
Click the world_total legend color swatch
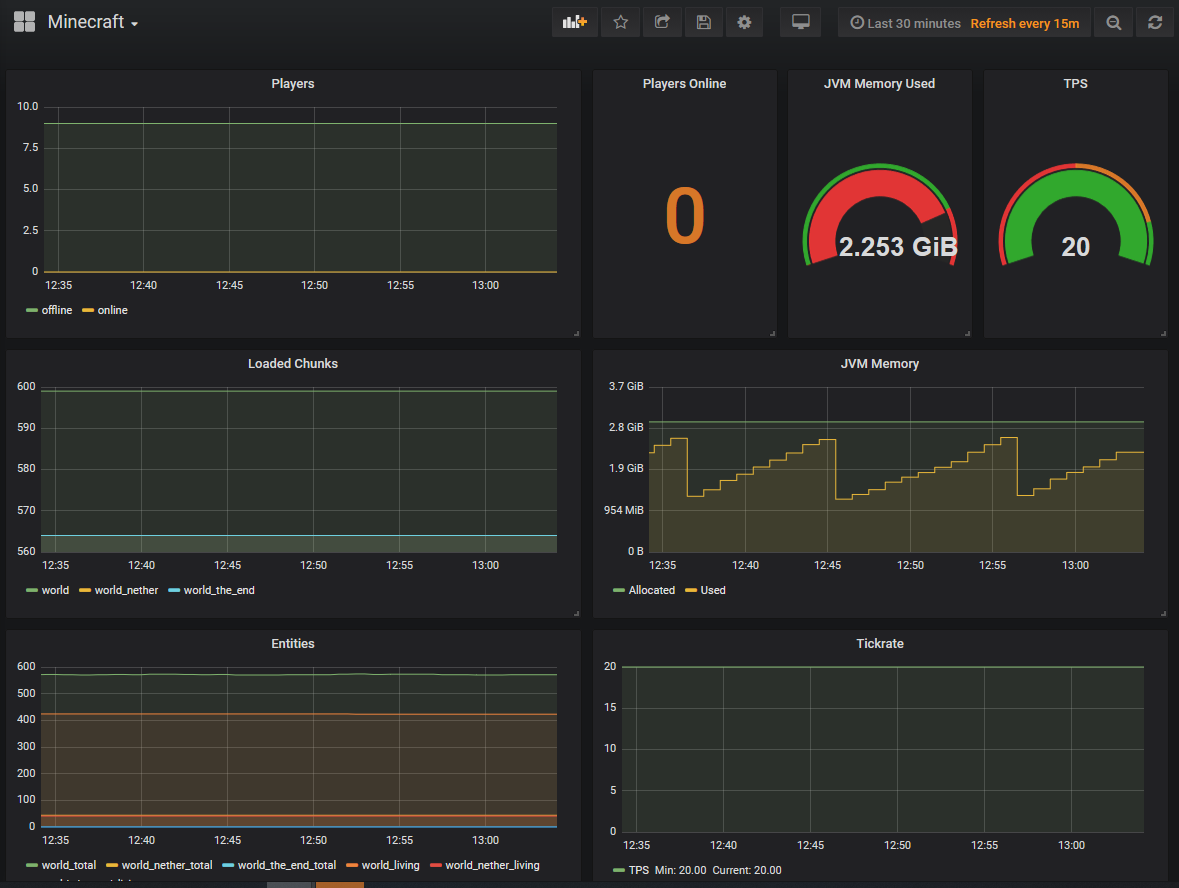click(x=32, y=865)
